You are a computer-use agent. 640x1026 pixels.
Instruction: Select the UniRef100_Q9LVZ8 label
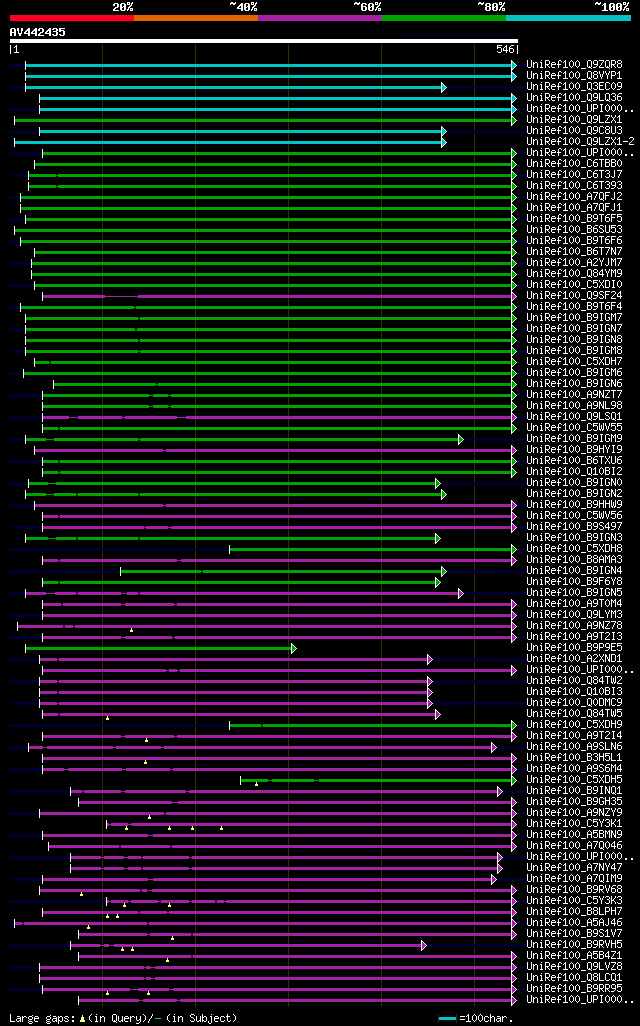click(575, 966)
